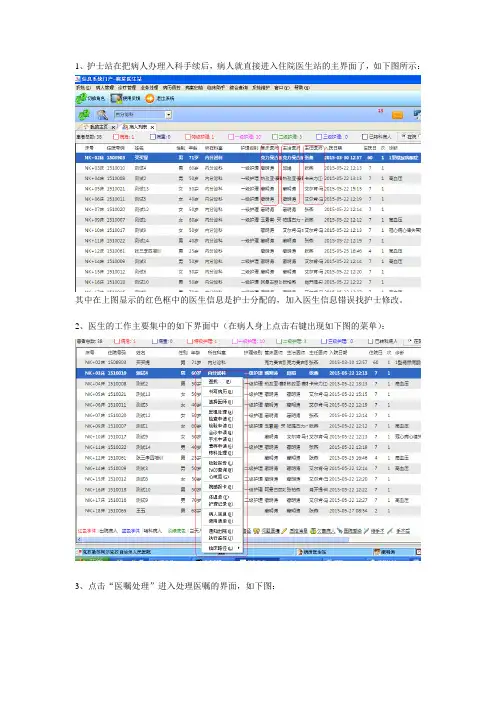
Task: Click the horizontal scrollbar under the patient list
Action: (215, 540)
